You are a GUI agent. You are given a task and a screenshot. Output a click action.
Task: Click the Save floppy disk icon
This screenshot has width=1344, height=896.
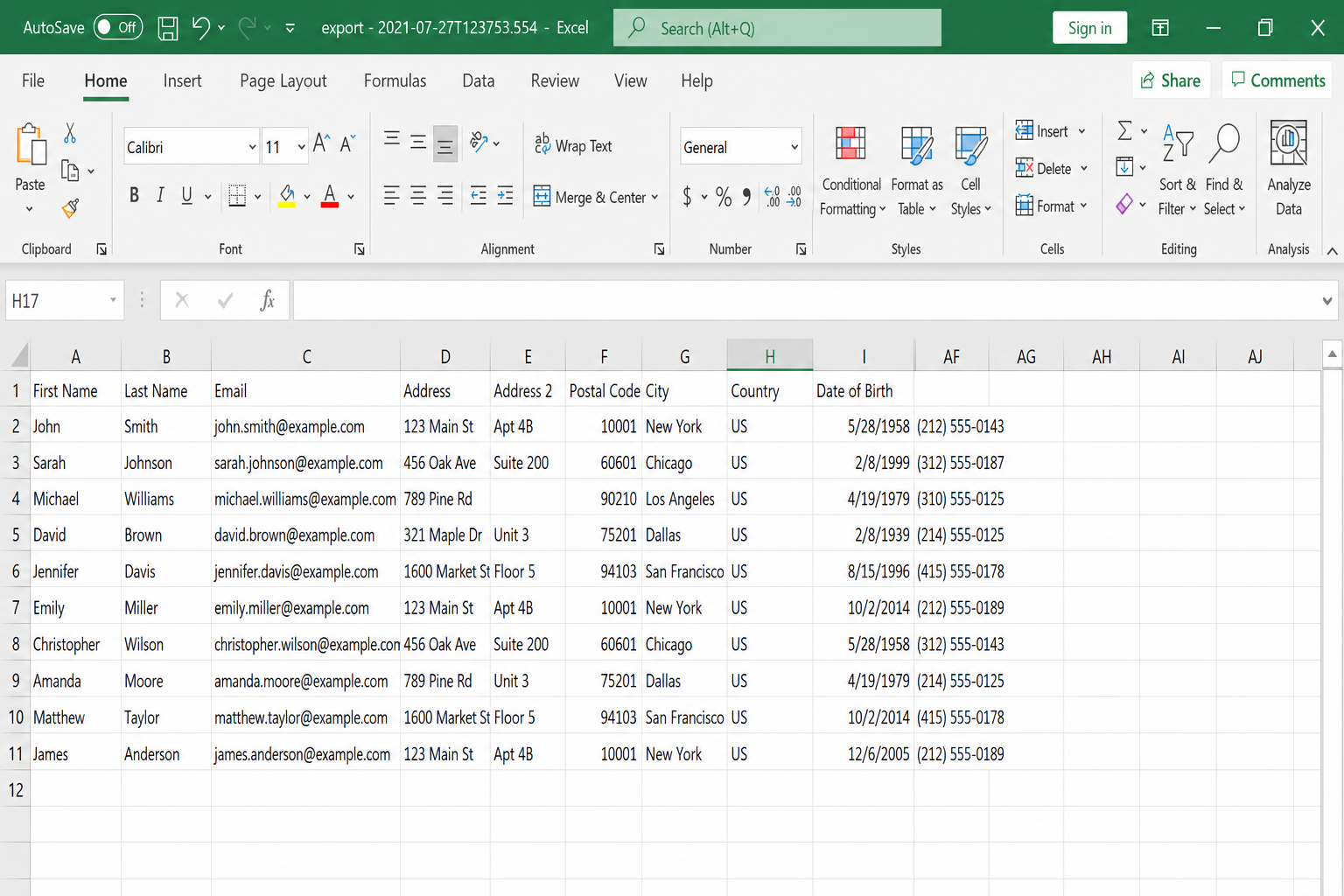(x=168, y=28)
